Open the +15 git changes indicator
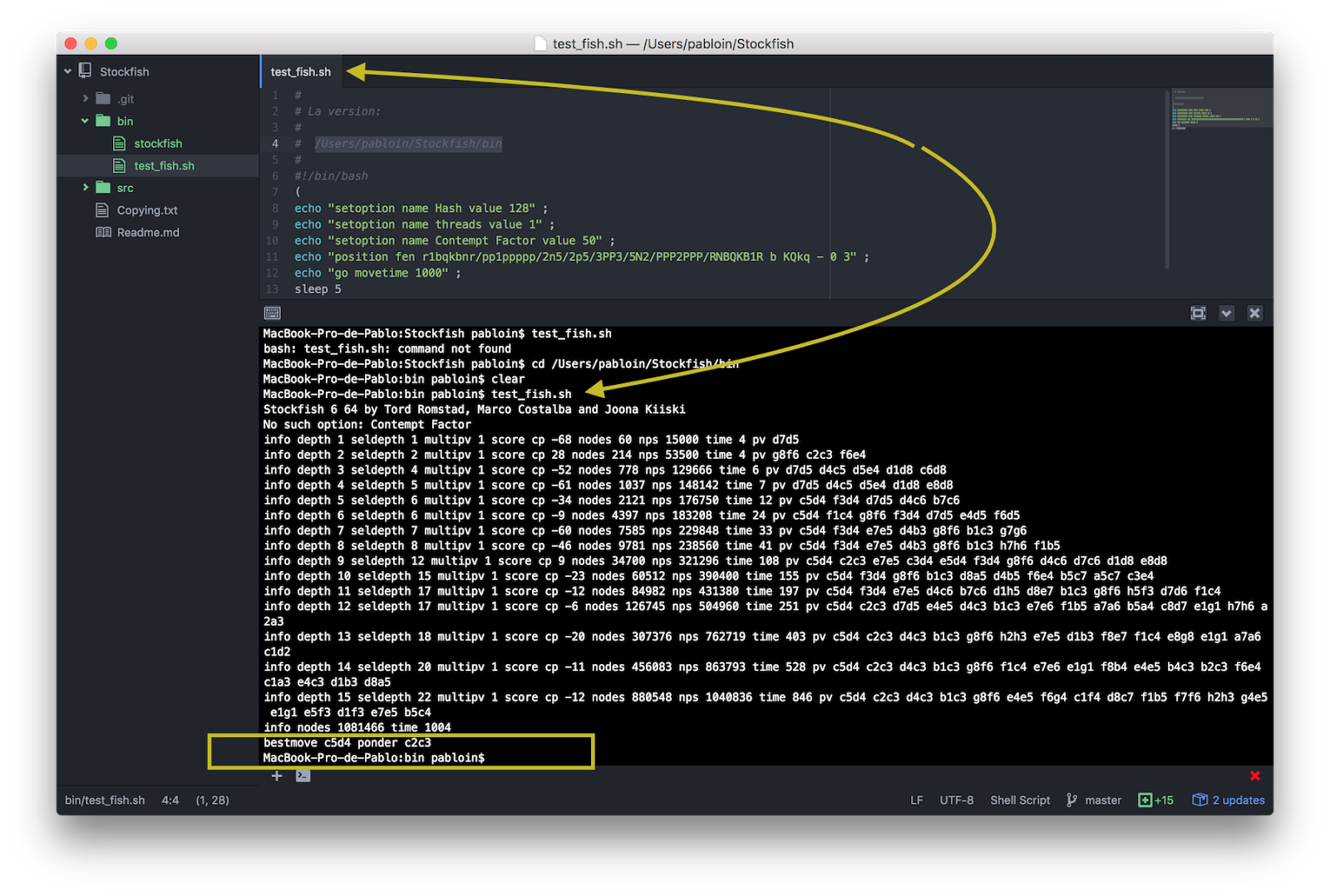This screenshot has width=1330, height=896. point(1156,800)
